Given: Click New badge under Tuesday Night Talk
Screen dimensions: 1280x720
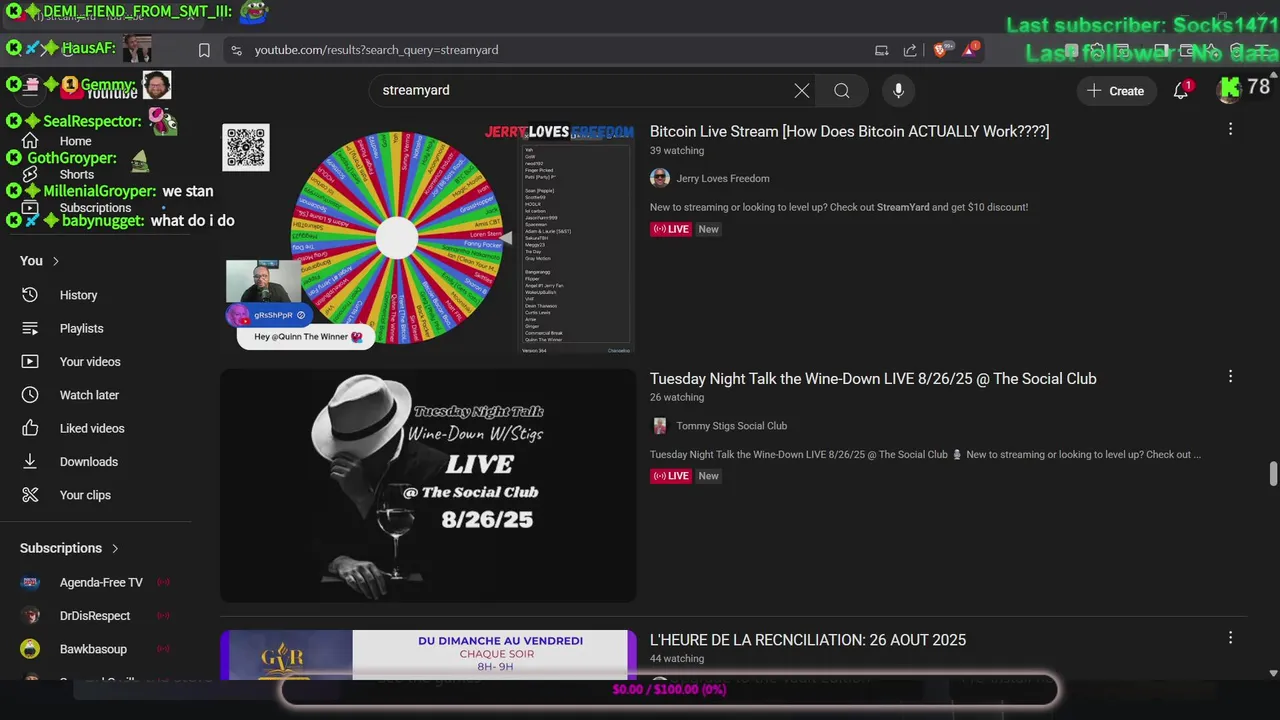Looking at the screenshot, I should (708, 476).
